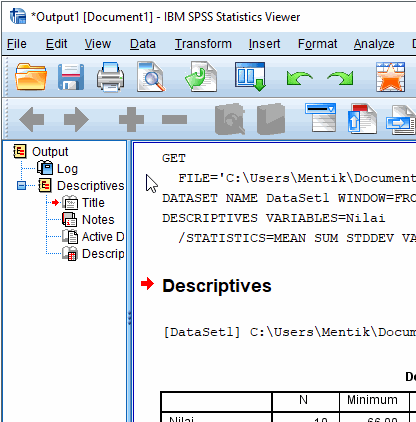The image size is (416, 422).
Task: Click the Descriptives folder icon in outline
Action: [45, 185]
